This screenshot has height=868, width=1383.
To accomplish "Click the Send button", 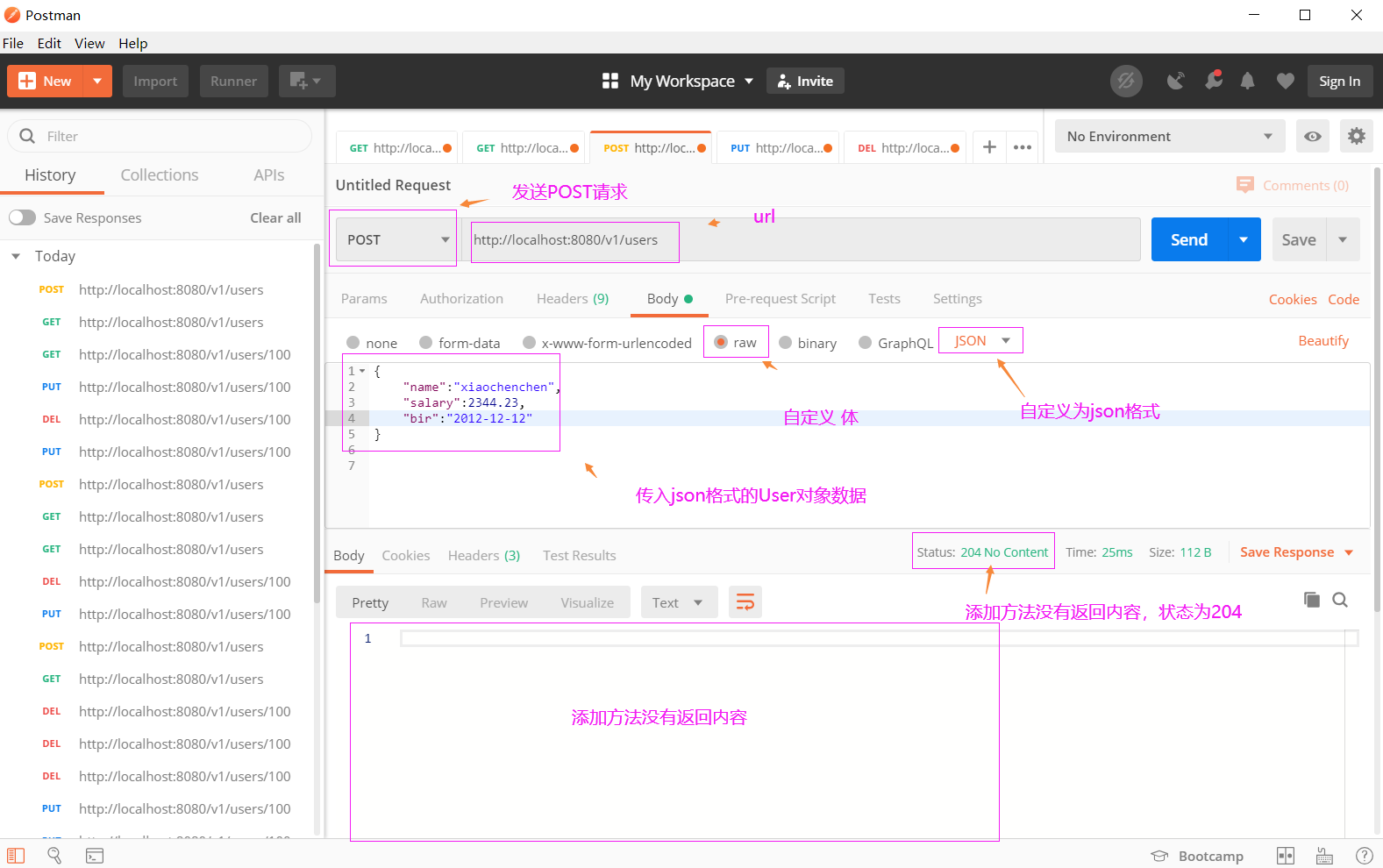I will [1189, 239].
